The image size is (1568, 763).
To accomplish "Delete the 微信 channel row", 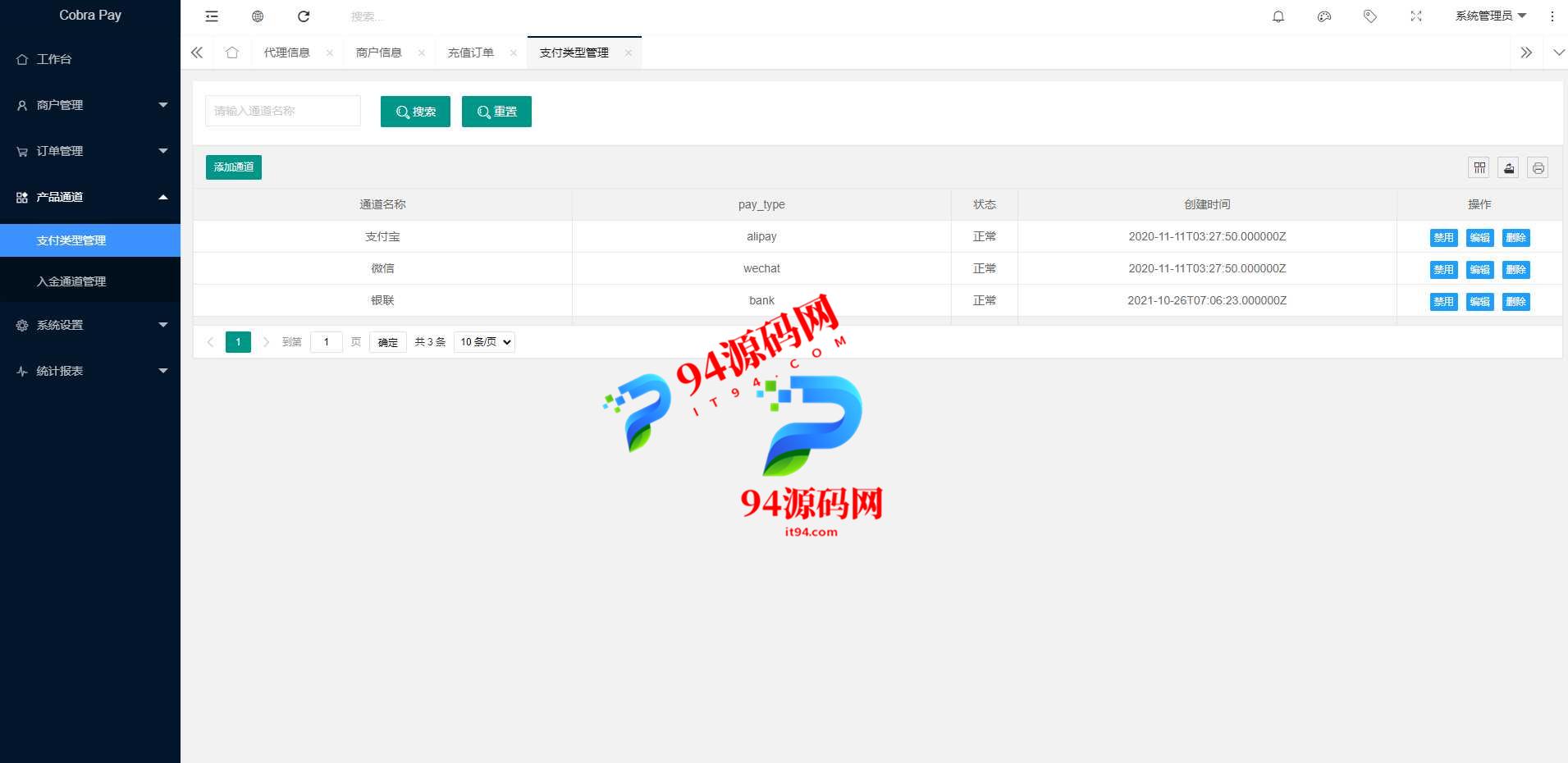I will (x=1515, y=270).
